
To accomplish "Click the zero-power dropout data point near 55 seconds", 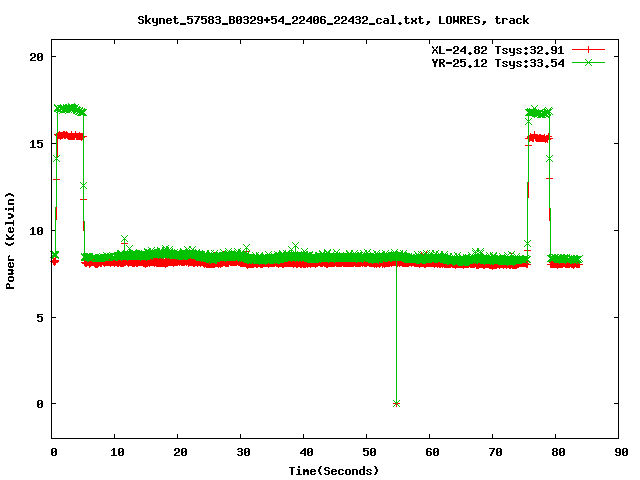I will [x=396, y=404].
